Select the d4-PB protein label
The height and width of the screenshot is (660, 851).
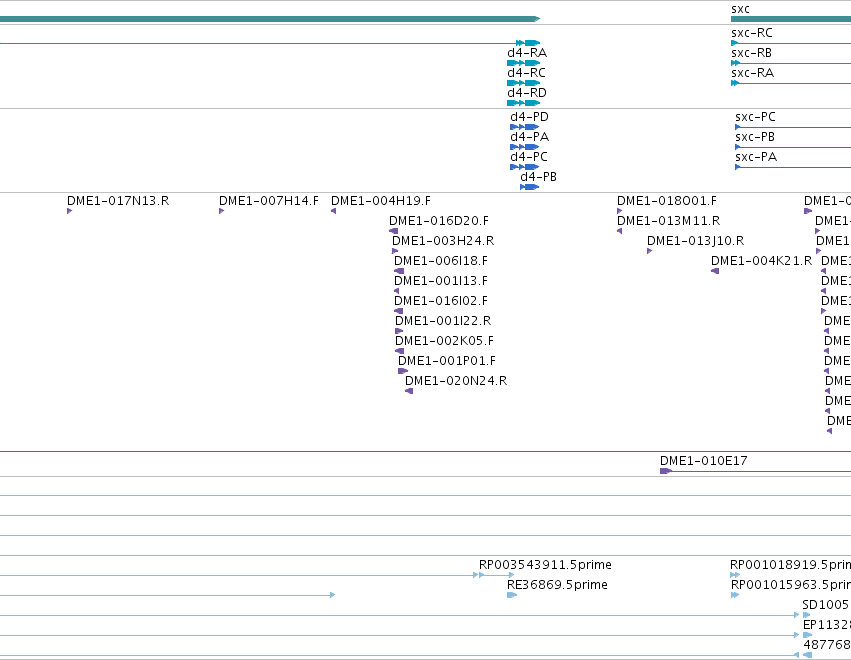[538, 177]
